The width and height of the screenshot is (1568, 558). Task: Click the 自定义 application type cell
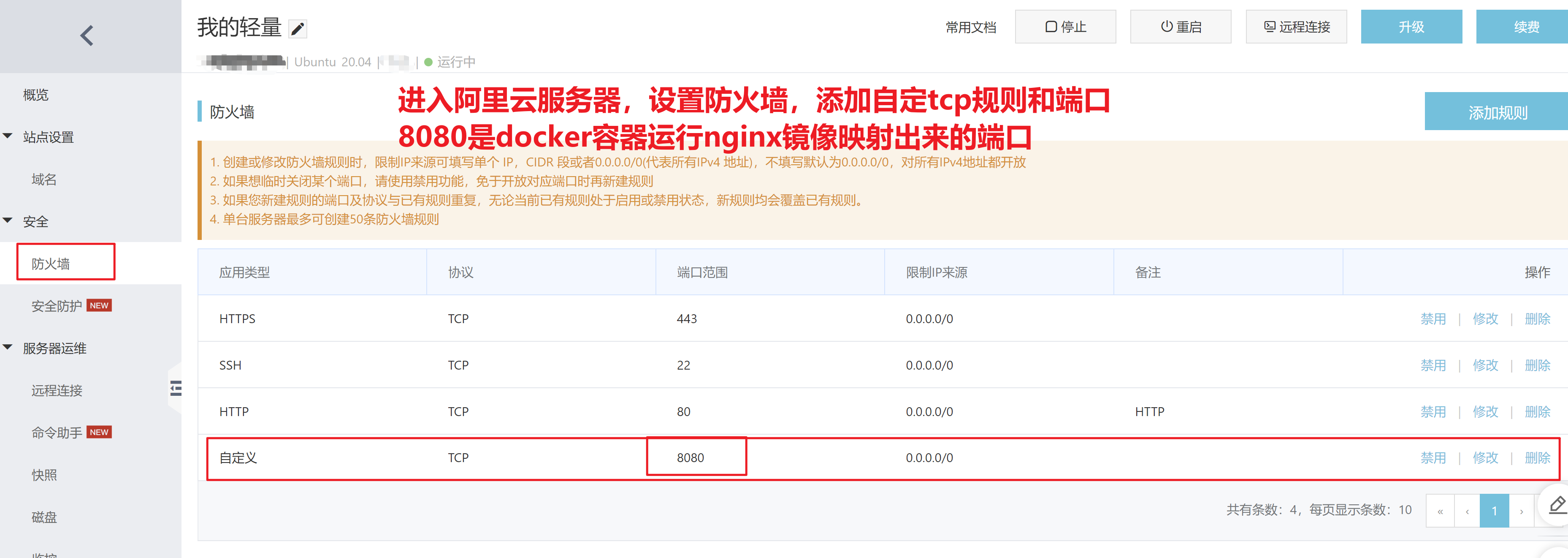tap(238, 457)
